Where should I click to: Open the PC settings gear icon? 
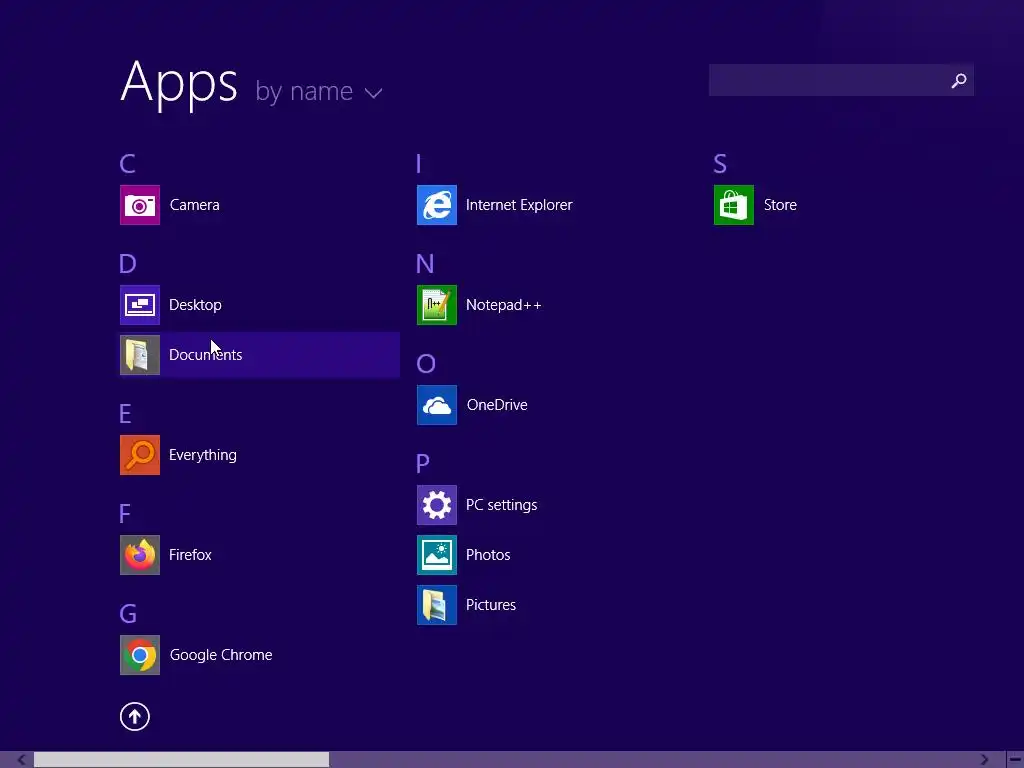point(437,505)
